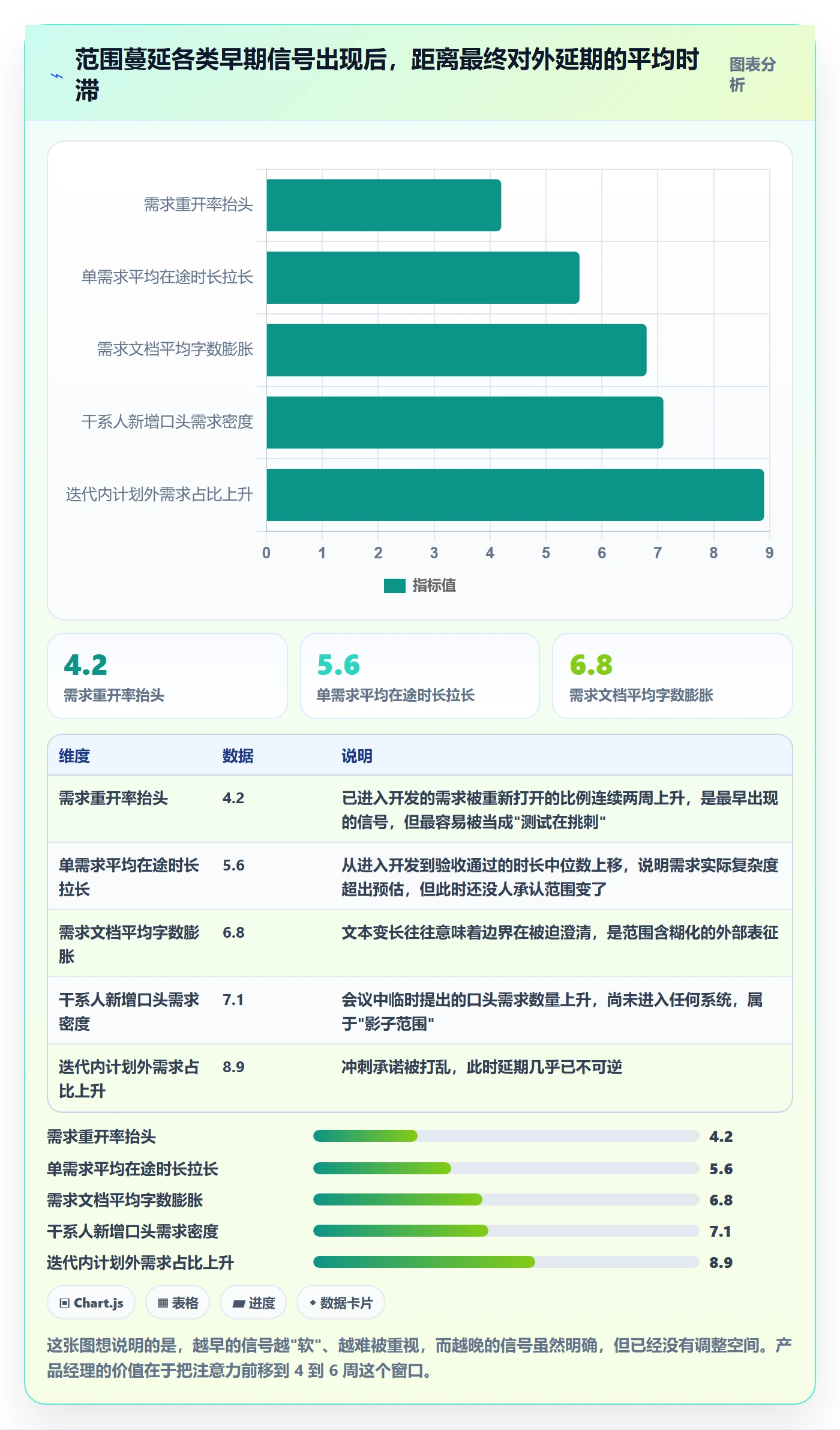
Task: Click the 图表分析 label in the header
Action: (x=753, y=74)
